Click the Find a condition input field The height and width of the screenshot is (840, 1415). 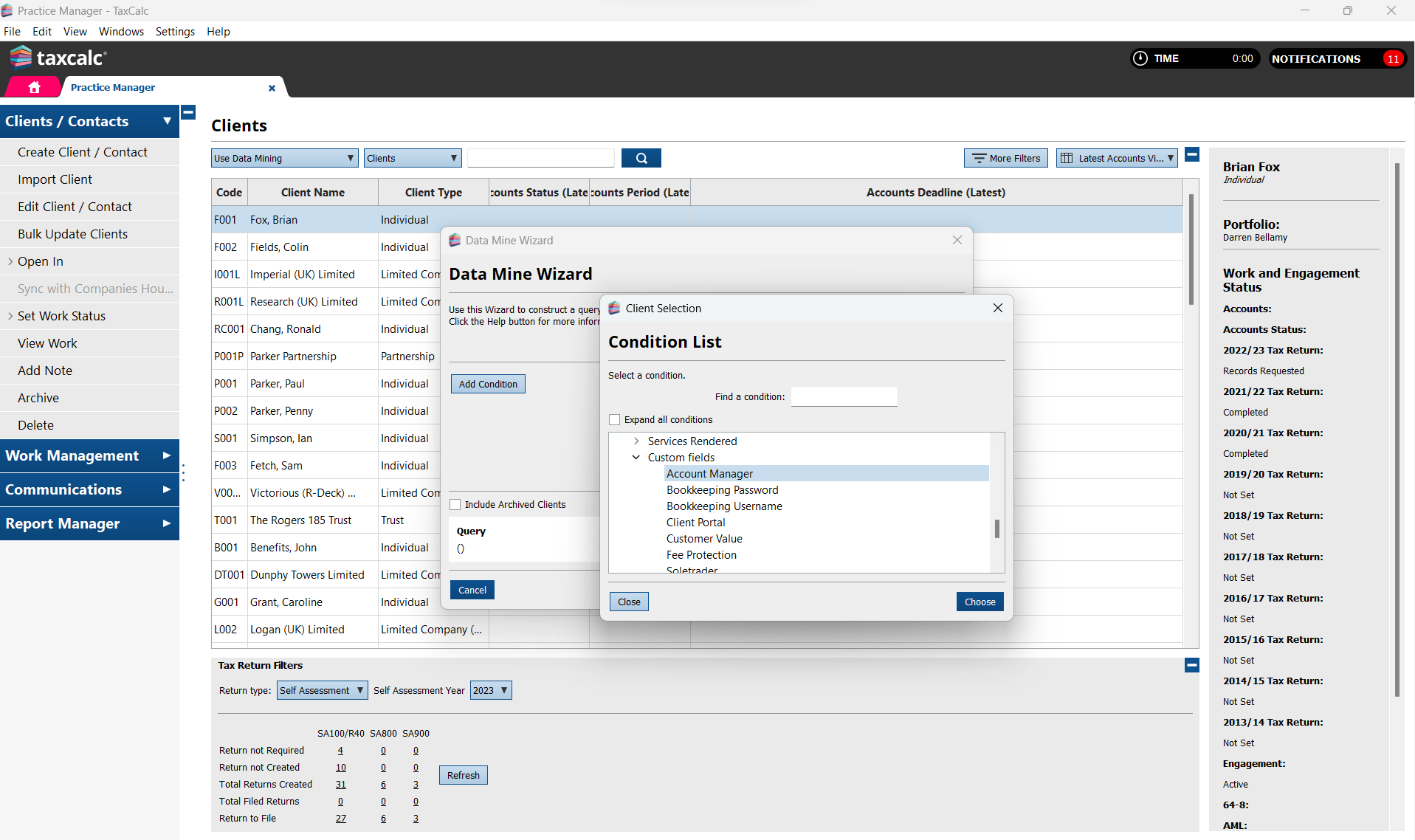pos(844,397)
